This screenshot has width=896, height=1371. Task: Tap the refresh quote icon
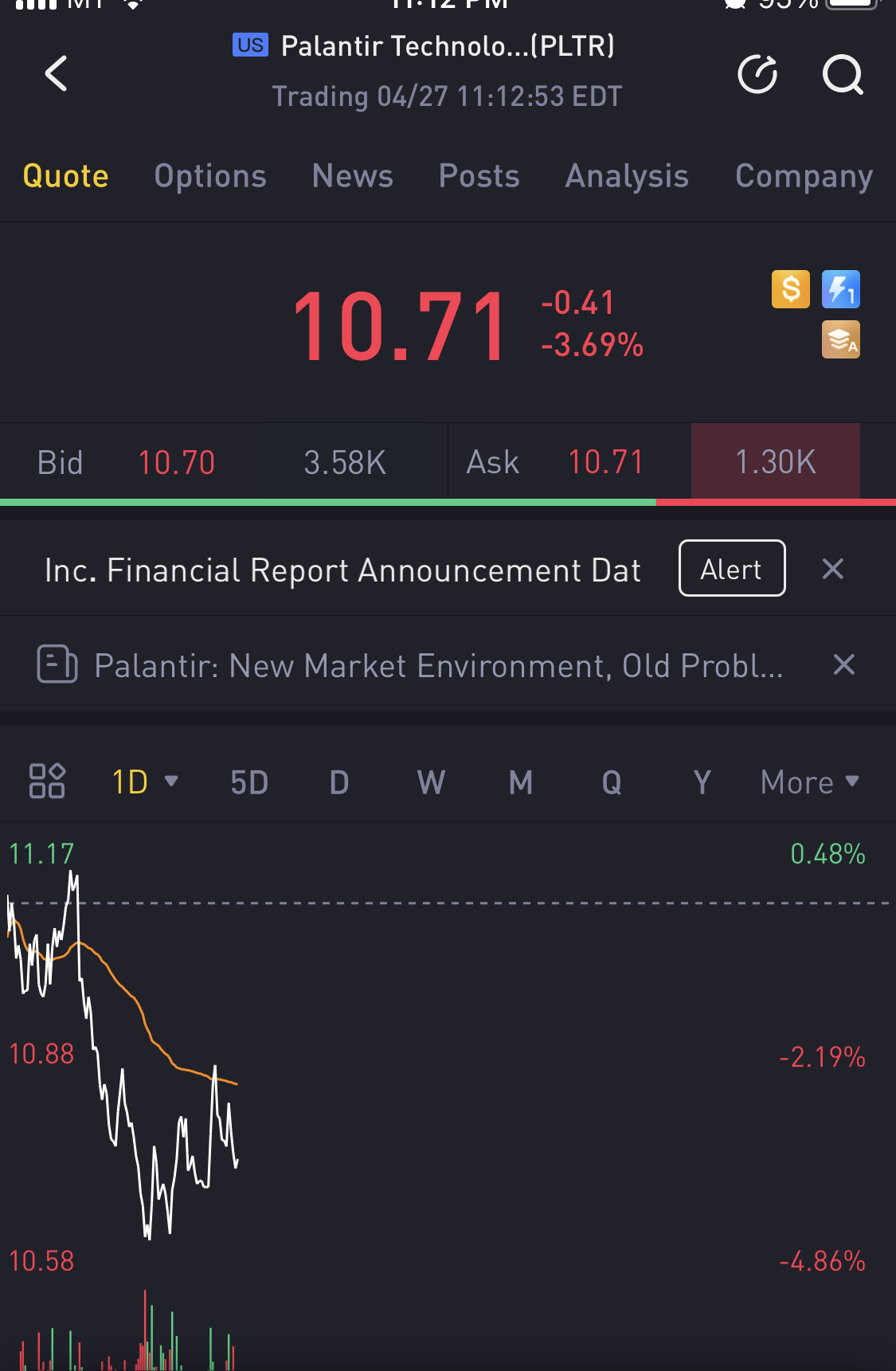click(x=757, y=75)
